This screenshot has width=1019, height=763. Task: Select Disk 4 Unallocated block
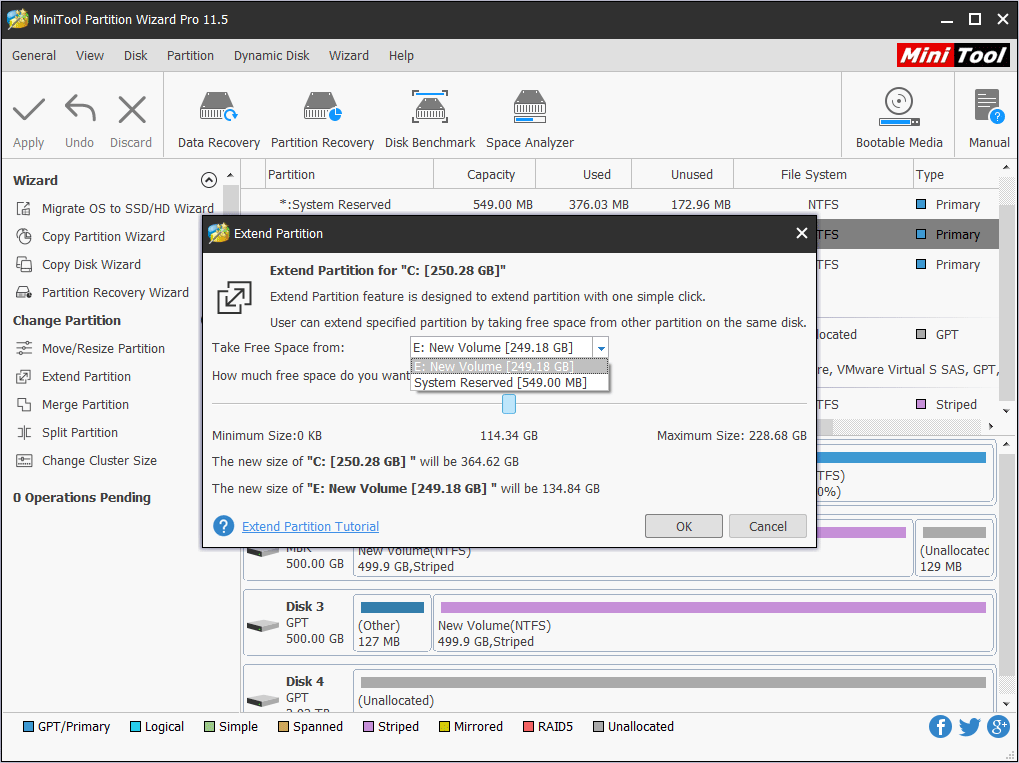673,690
